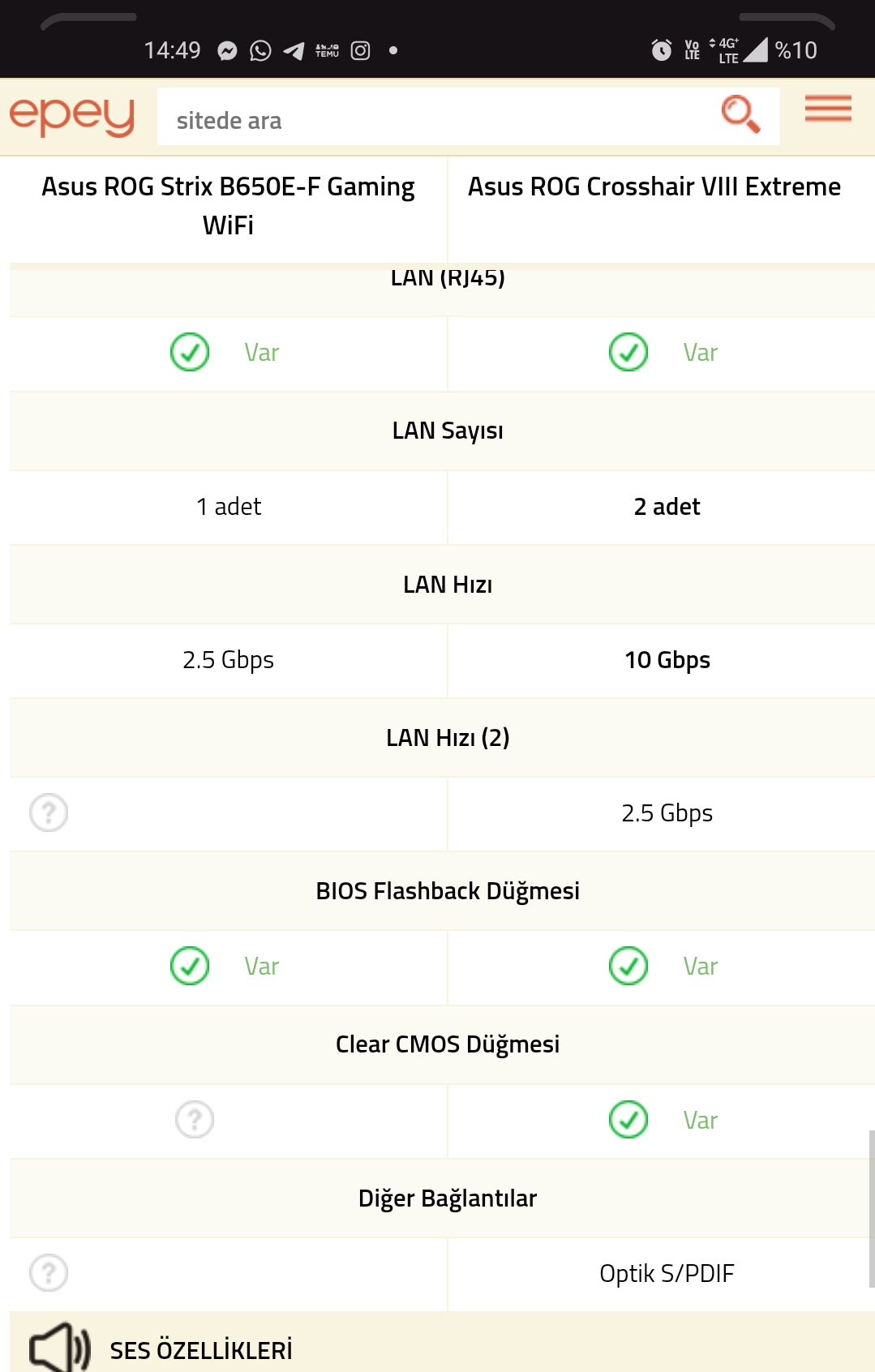Open Asus ROG Strix B650E-F Gaming WiFi column title
The height and width of the screenshot is (1372, 875).
[x=228, y=206]
